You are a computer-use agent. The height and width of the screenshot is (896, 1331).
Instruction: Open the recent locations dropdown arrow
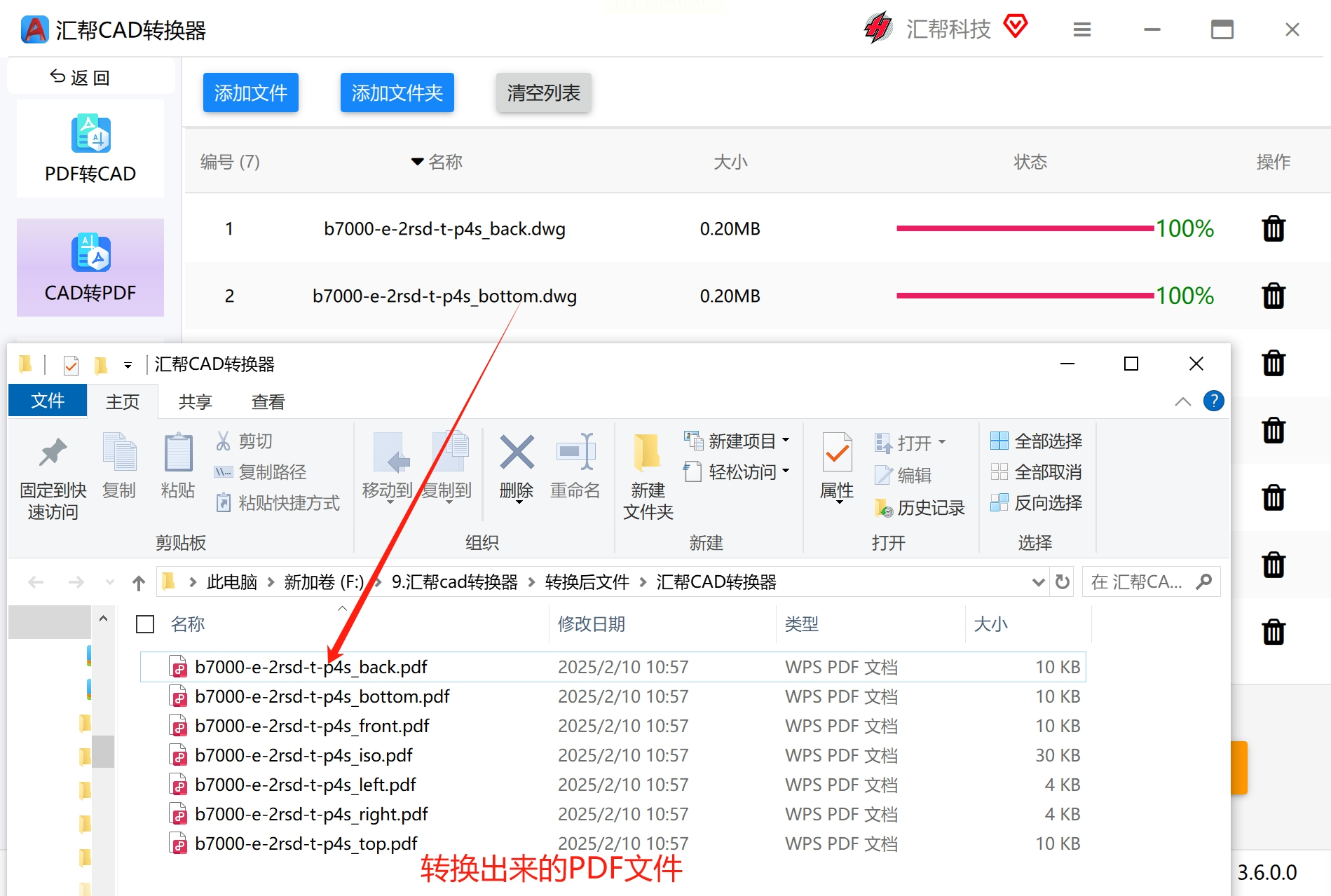click(x=109, y=582)
